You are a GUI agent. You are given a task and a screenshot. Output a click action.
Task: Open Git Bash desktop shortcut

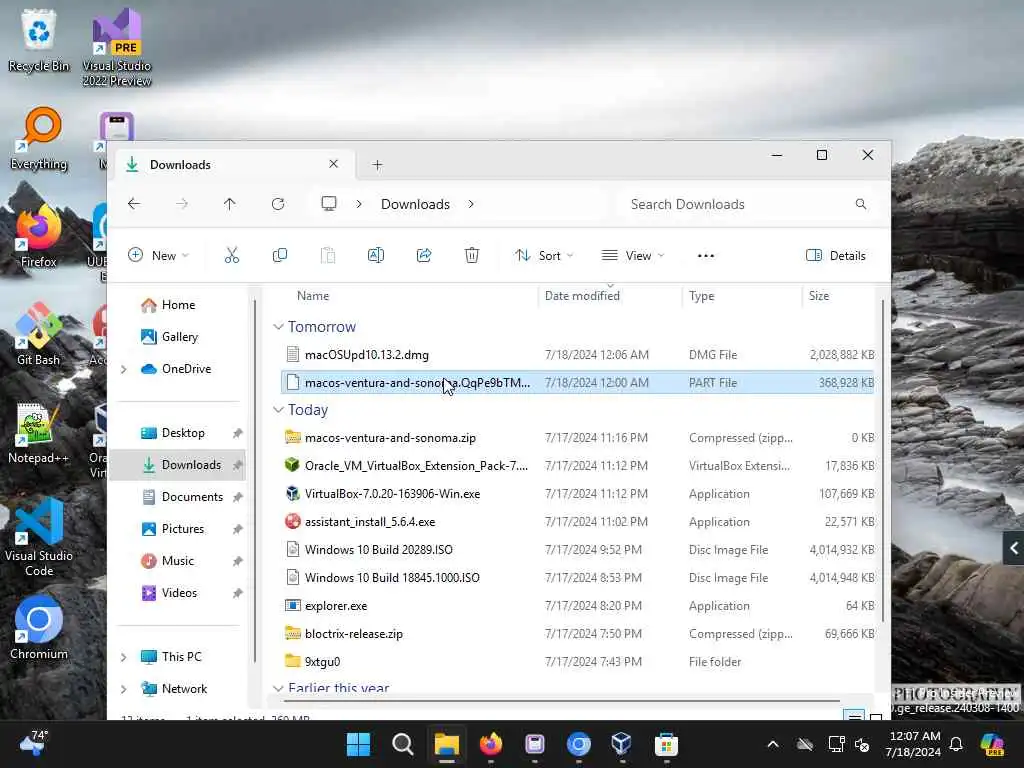pyautogui.click(x=39, y=334)
